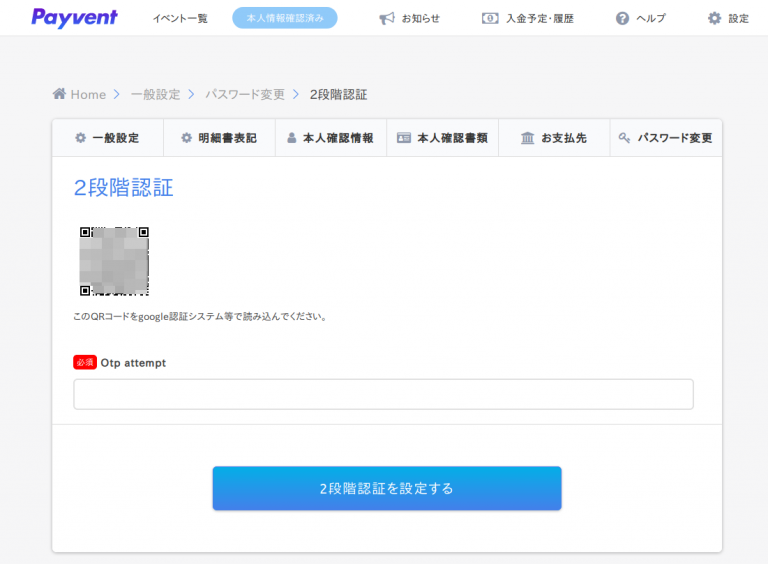Screen dimensions: 768x564
Task: Click the Otp attempt label
Action: pos(133,363)
